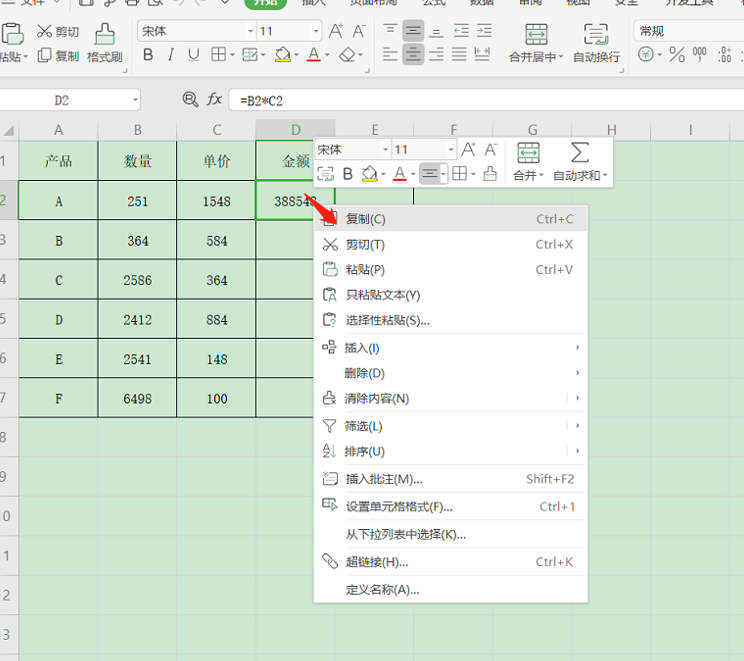744x661 pixels.
Task: Click mini toolbar AutoSum (自动求和) button
Action: click(x=580, y=162)
